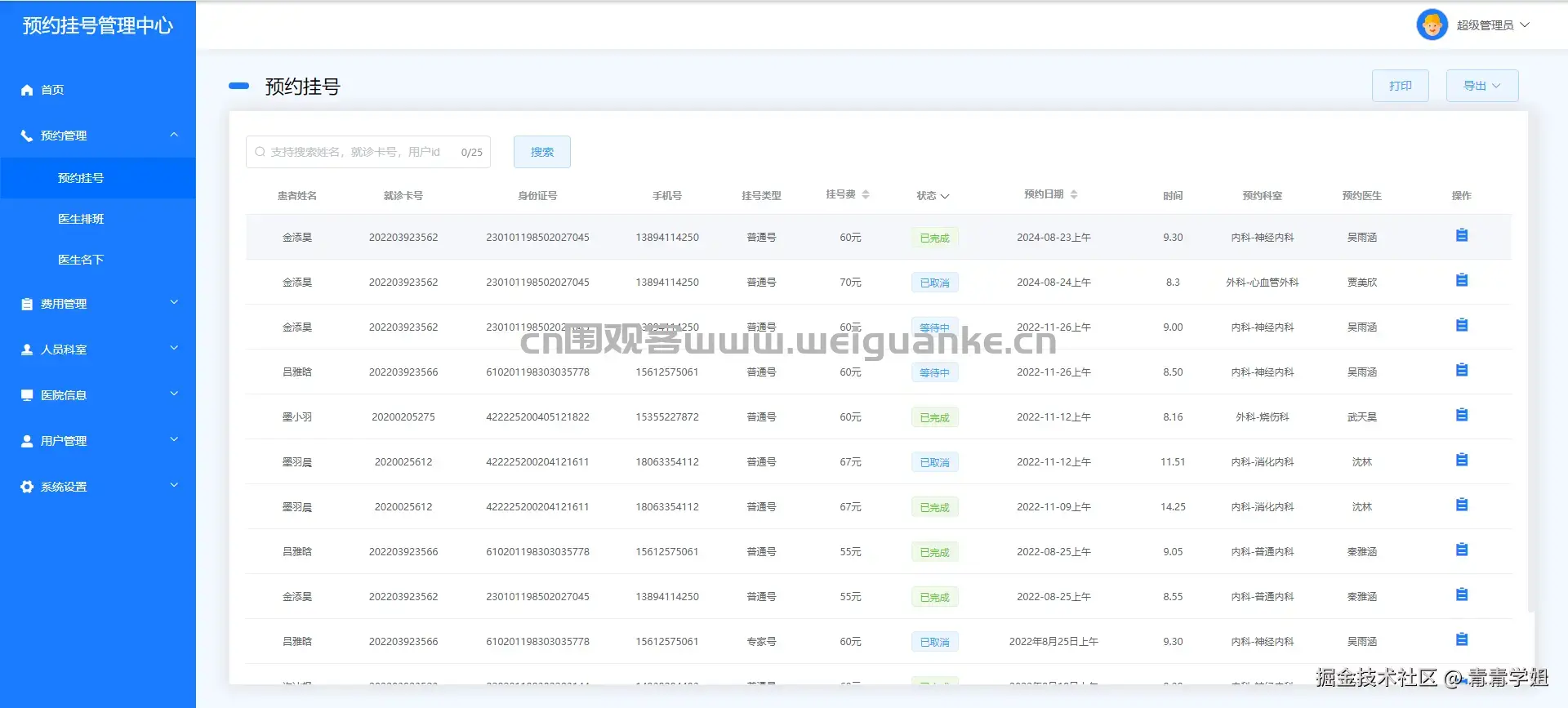The width and height of the screenshot is (1568, 708).
Task: Expand the 医院信息 menu chevron
Action: 174,394
